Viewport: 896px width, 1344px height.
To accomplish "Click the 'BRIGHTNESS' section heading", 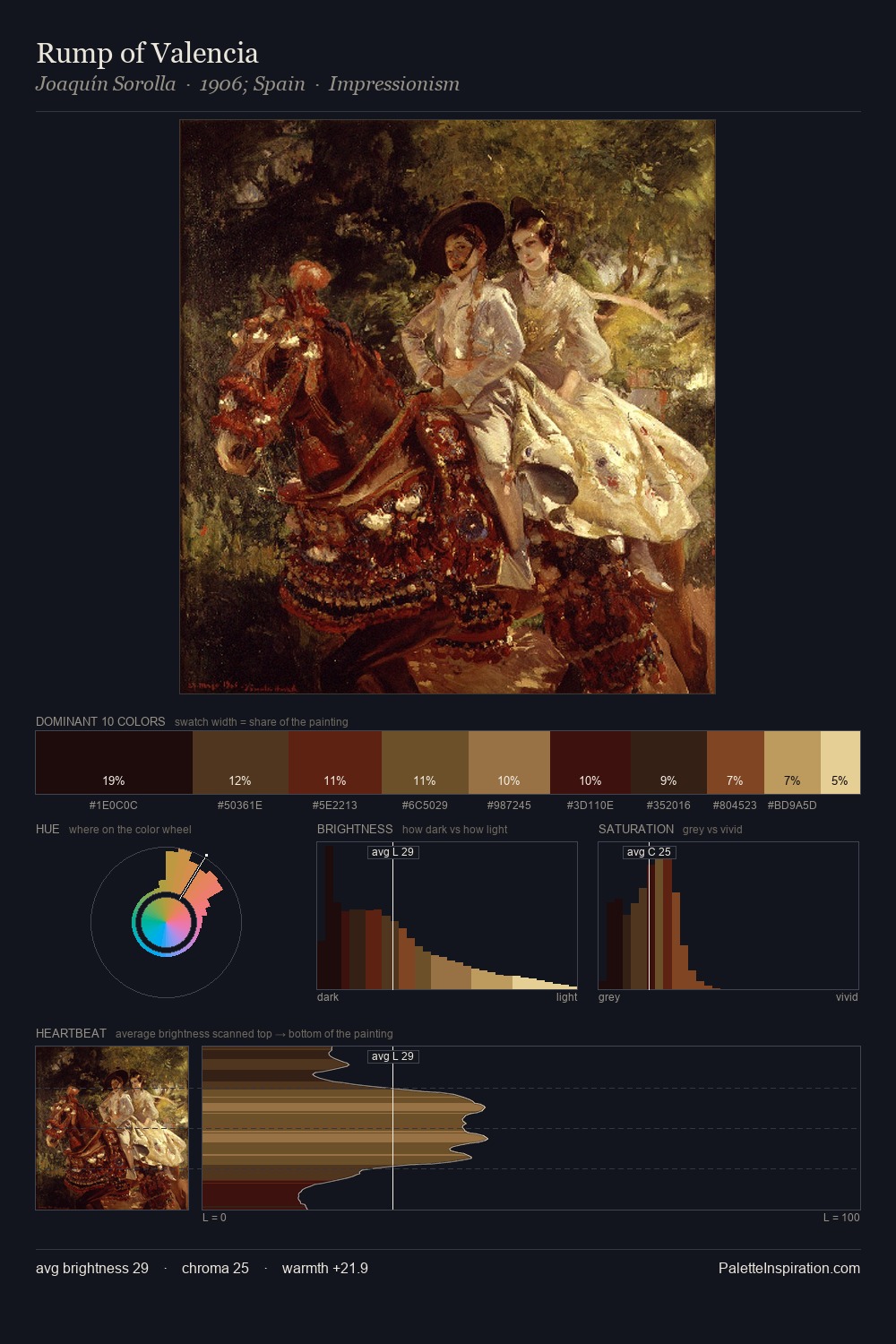I will 355,830.
